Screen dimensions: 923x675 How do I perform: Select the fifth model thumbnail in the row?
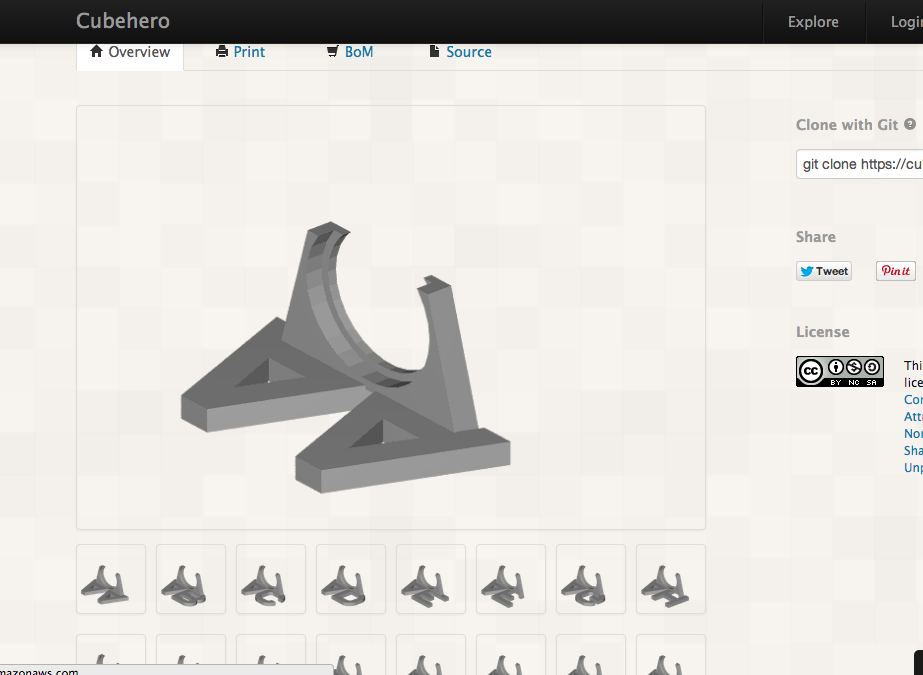[x=431, y=579]
